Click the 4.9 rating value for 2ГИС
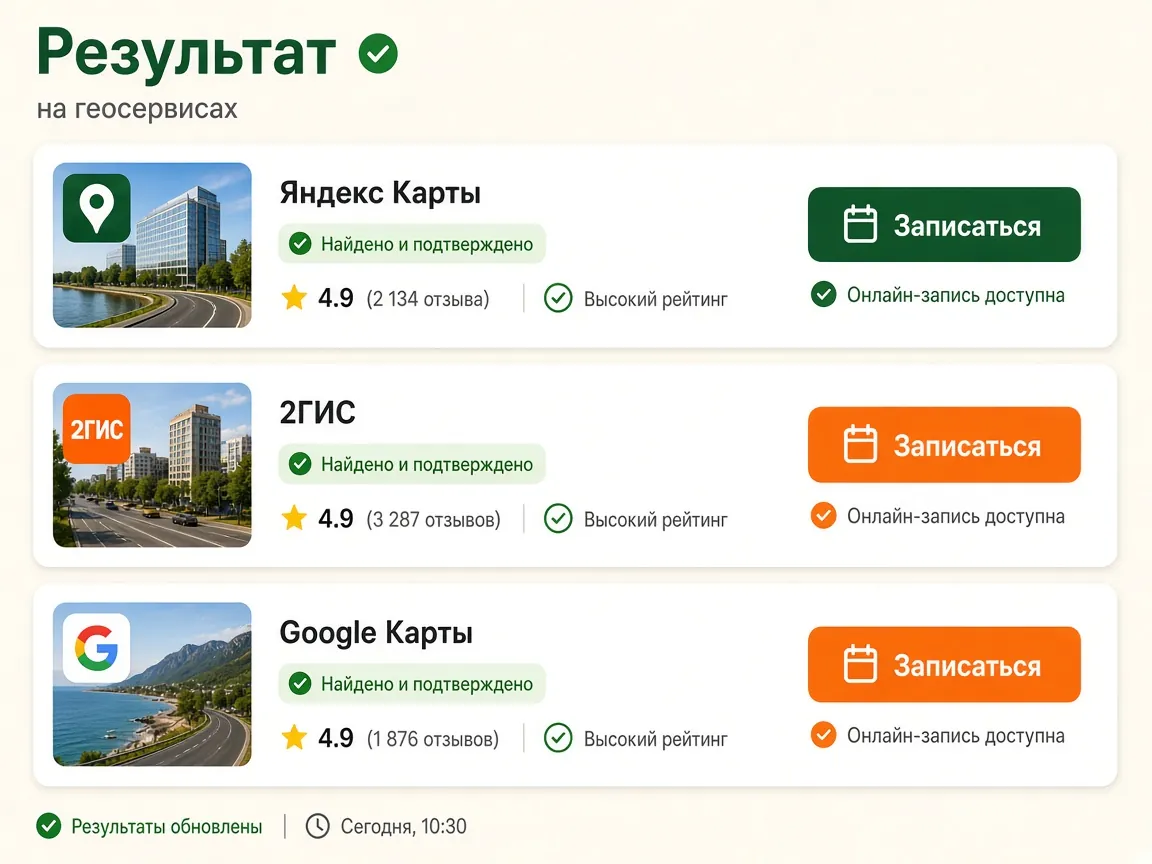Viewport: 1152px width, 864px height. (336, 519)
